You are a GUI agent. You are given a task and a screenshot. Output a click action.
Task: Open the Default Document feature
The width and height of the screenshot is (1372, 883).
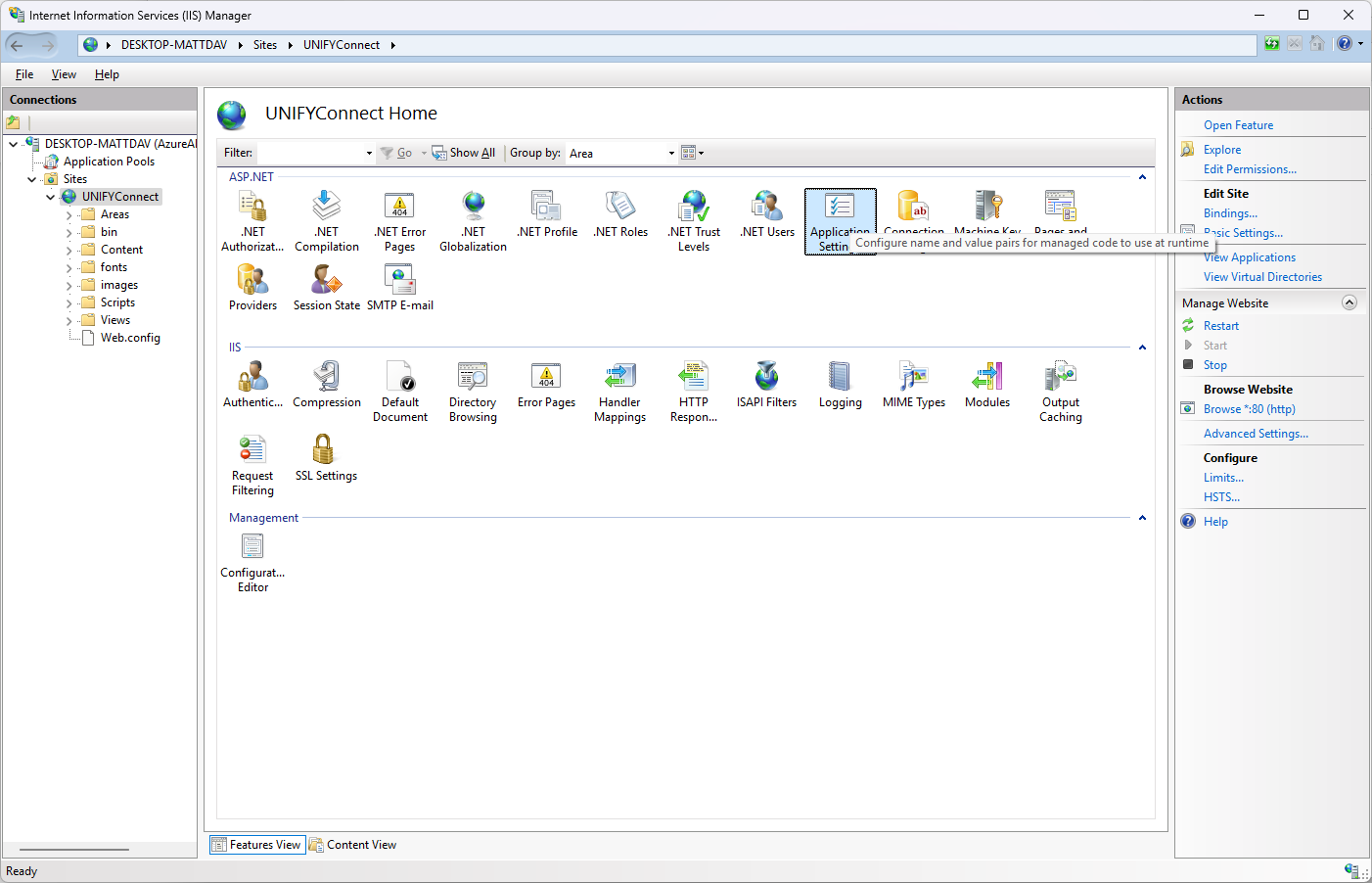pos(400,392)
